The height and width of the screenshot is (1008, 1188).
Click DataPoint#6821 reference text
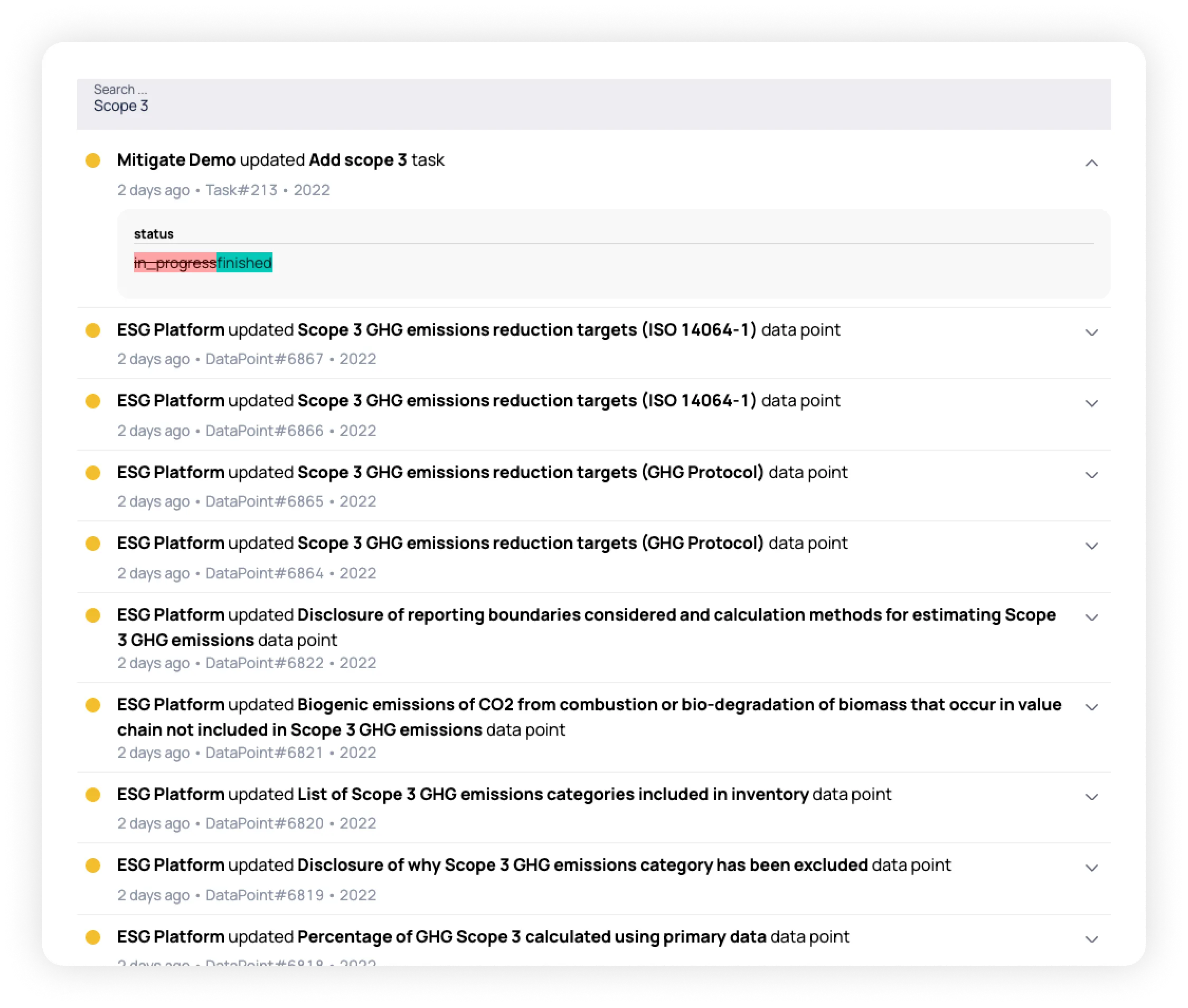click(264, 753)
